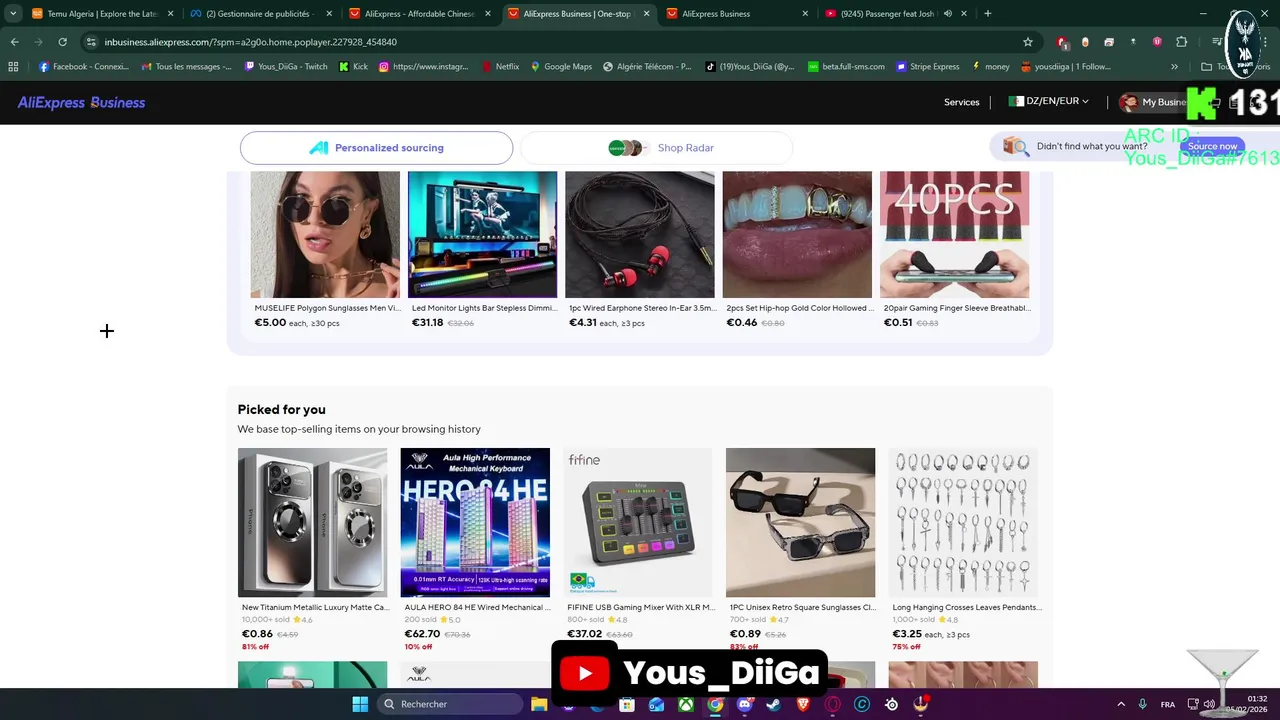The height and width of the screenshot is (720, 1280).
Task: Launch Outlook from taskbar
Action: [656, 704]
